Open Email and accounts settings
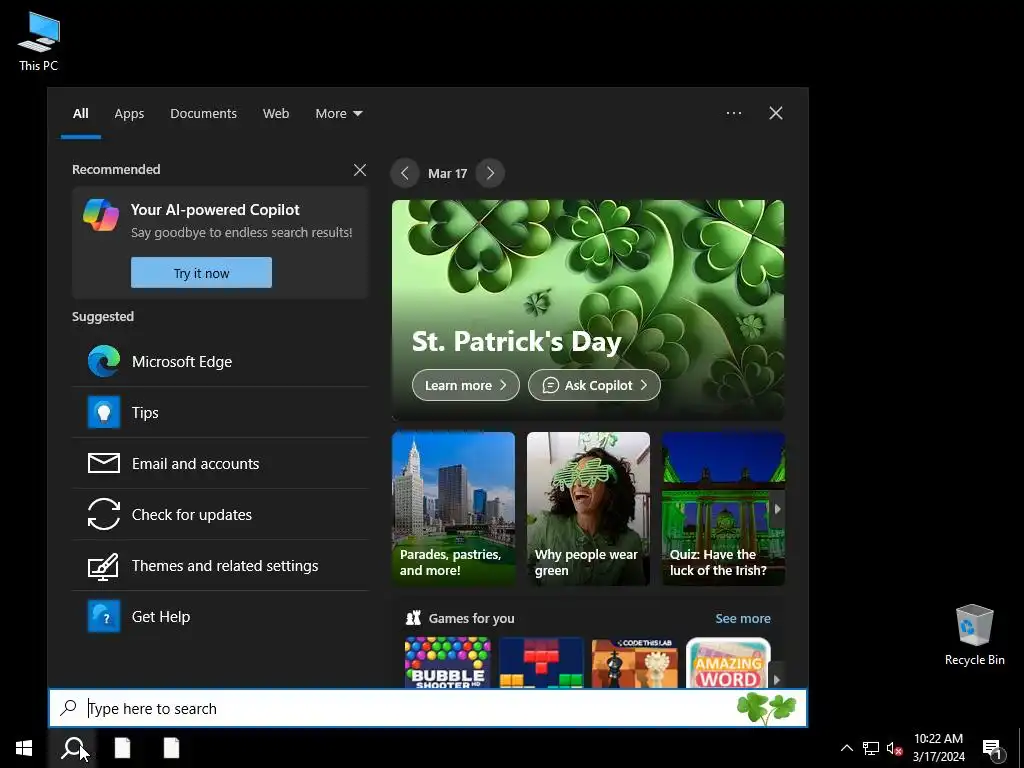 tap(220, 464)
